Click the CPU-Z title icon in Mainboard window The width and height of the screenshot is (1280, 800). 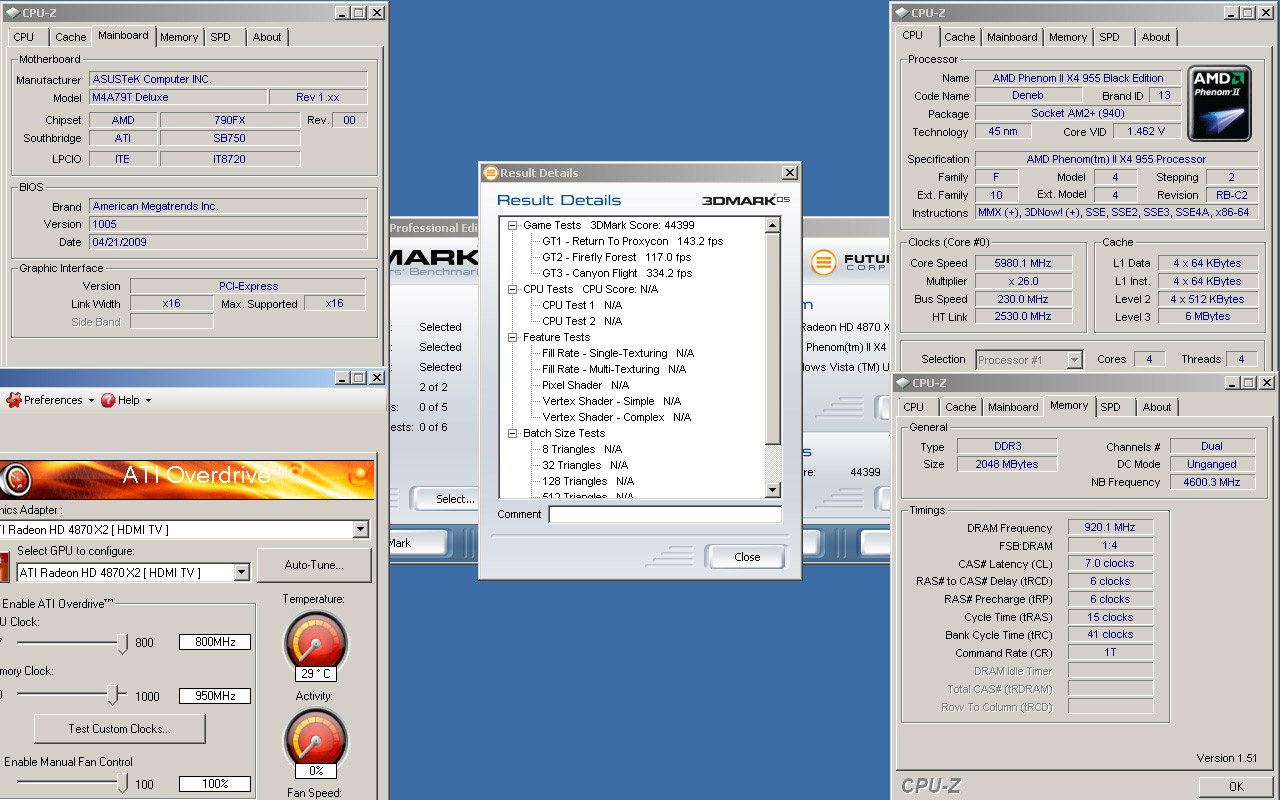pyautogui.click(x=13, y=13)
